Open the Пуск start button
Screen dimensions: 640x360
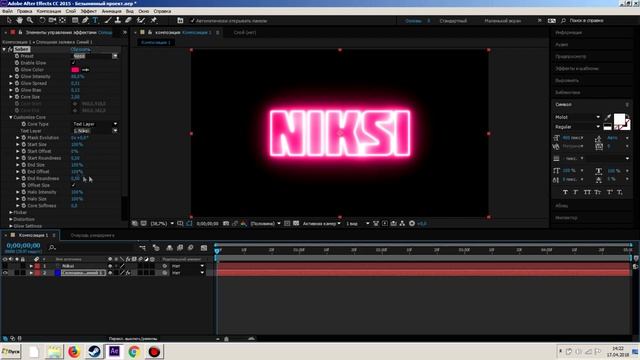coord(11,351)
